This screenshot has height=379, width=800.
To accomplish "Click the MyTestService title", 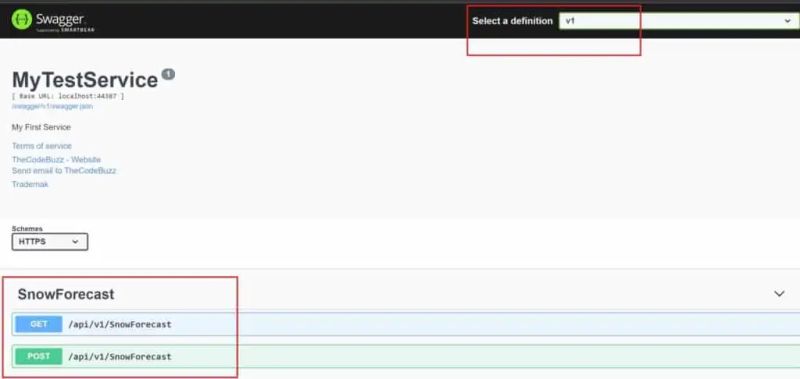I will (x=85, y=80).
